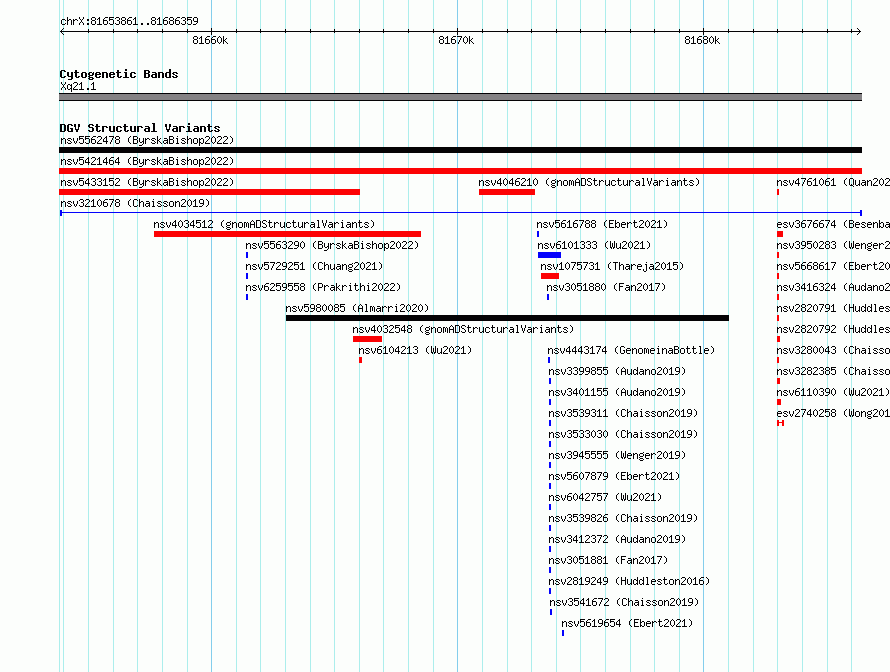Screen dimensions: 890x672
Task: Click the Xq21.1 band label
Action: coord(78,86)
